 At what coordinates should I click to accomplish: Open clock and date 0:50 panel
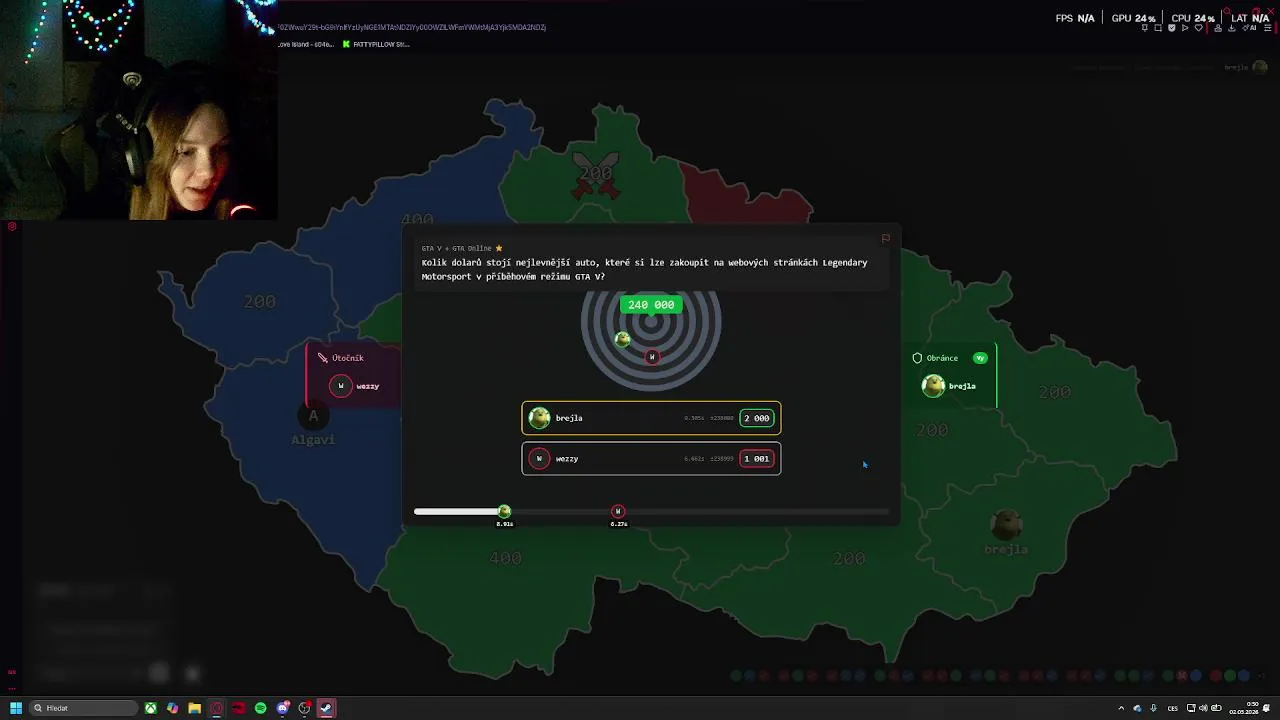pyautogui.click(x=1244, y=708)
